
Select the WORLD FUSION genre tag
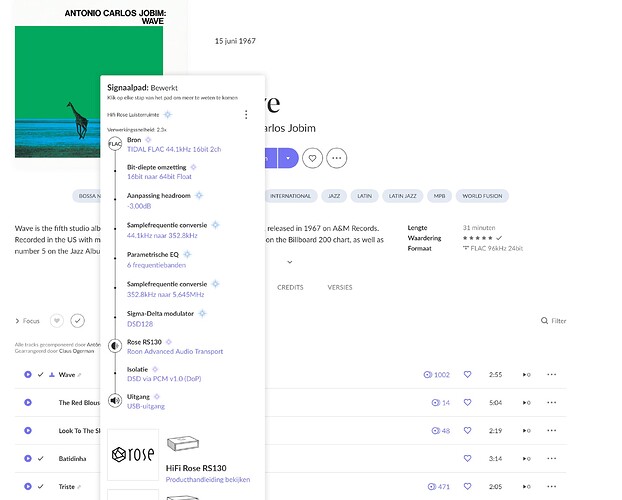[482, 196]
